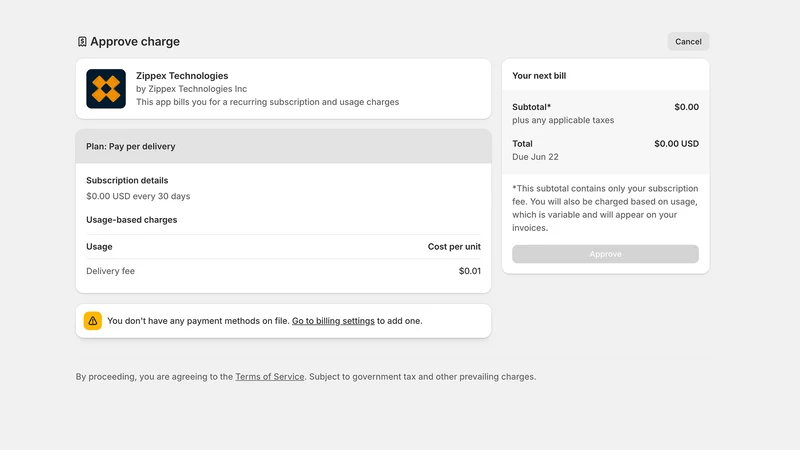Click the $0.01 delivery fee value
The width and height of the screenshot is (800, 450).
pos(469,271)
